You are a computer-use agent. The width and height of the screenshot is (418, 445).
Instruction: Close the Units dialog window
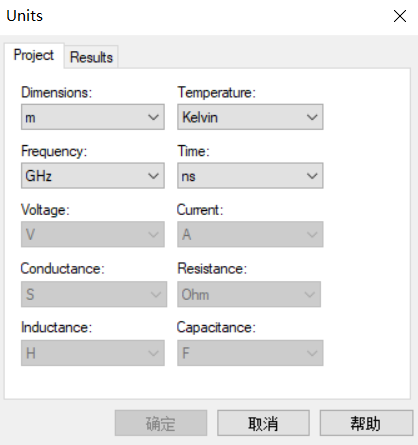coord(400,16)
